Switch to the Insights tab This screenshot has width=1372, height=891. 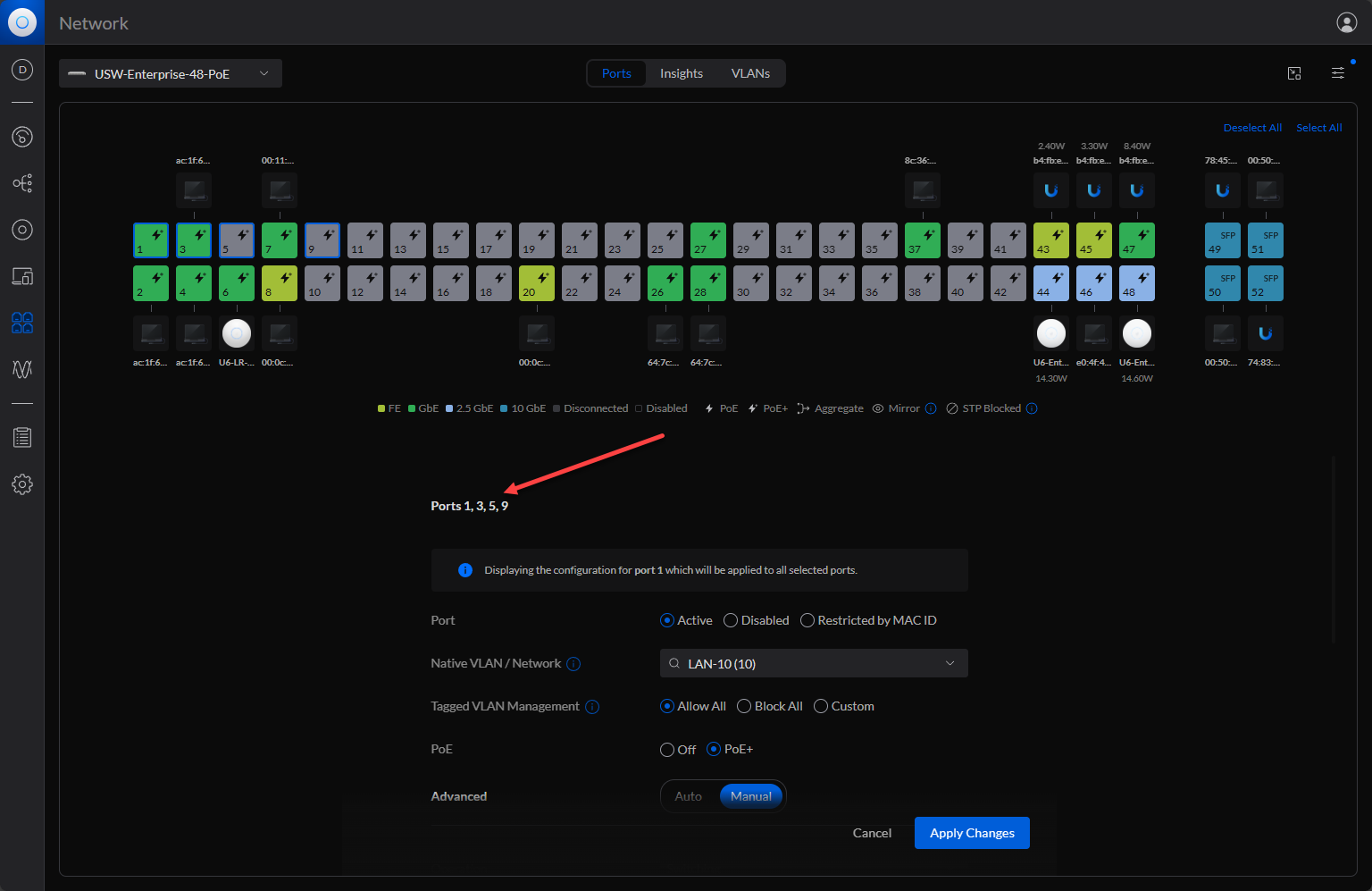tap(681, 73)
